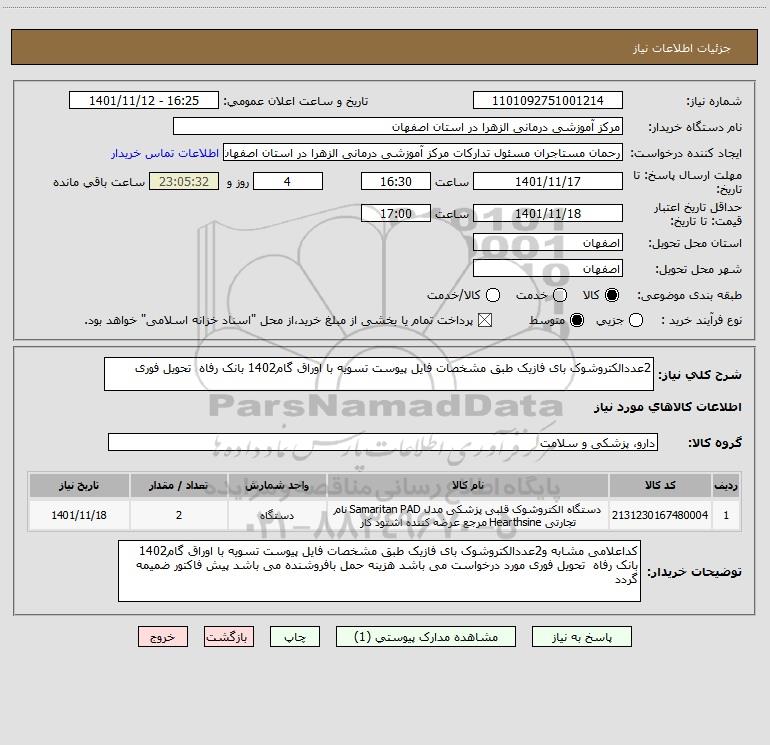Viewport: 770px width, 745px height.
Task: Toggle Islamic treasury bonds payment checkbox
Action: coord(485,320)
